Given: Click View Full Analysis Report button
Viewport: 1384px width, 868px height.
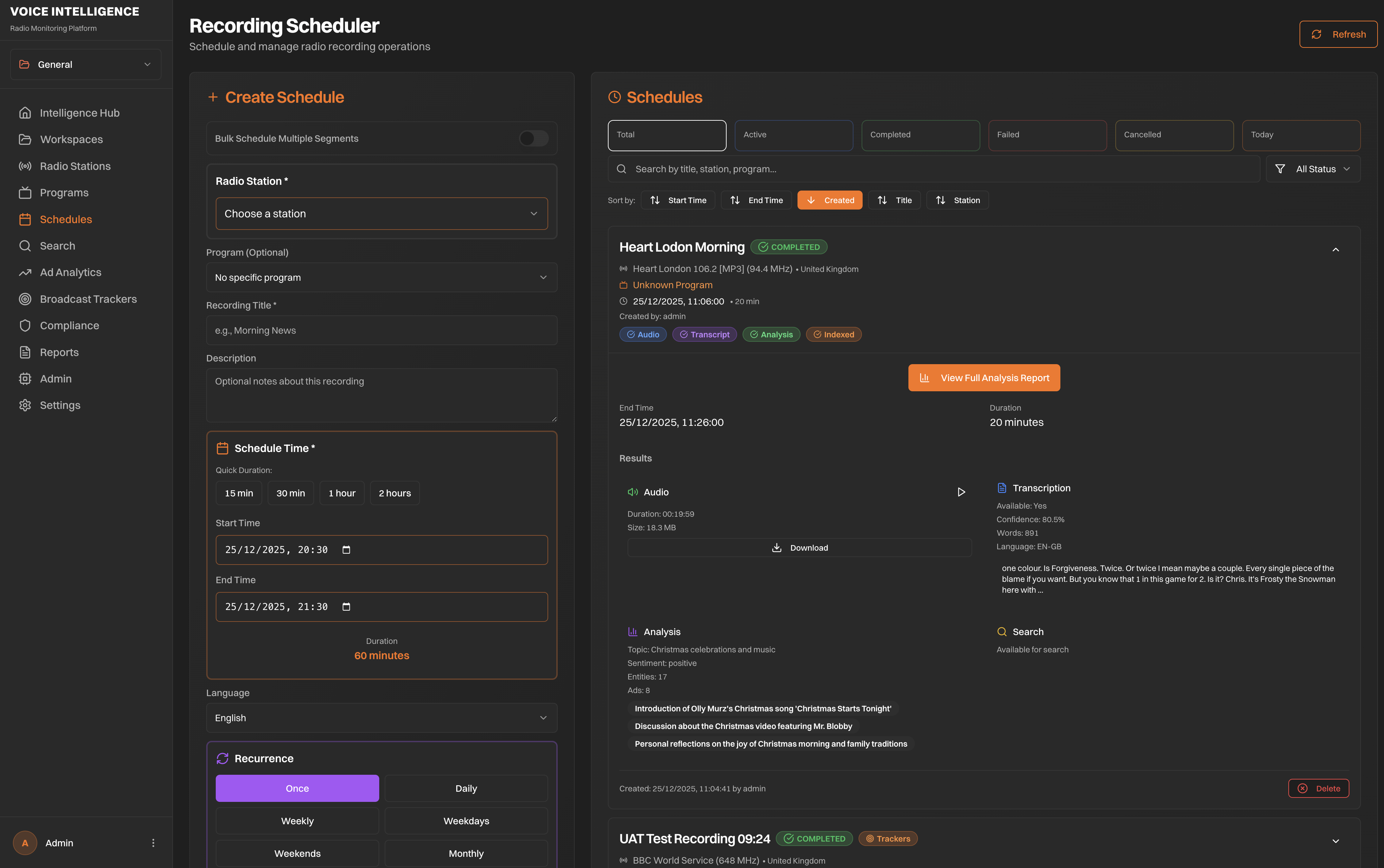Looking at the screenshot, I should pyautogui.click(x=984, y=378).
